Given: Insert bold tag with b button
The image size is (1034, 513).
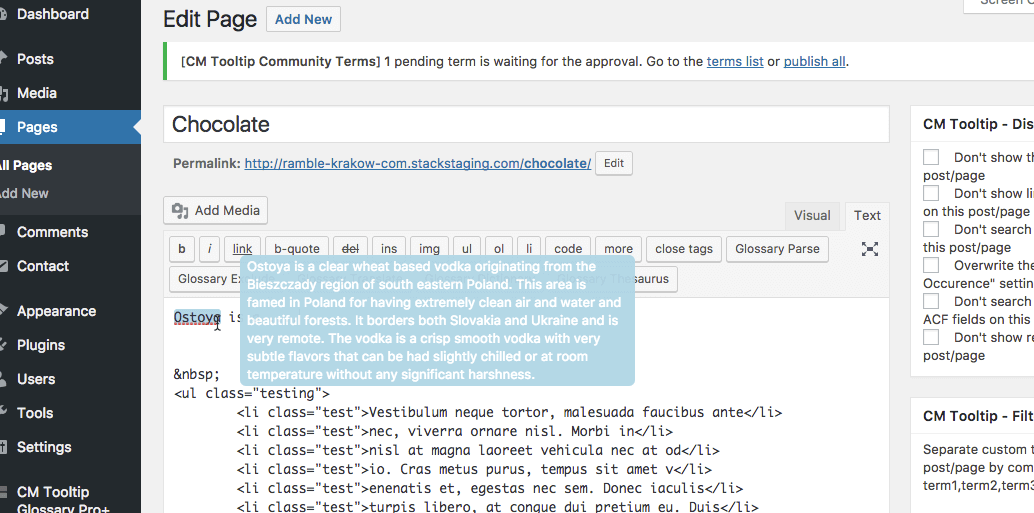Looking at the screenshot, I should [181, 249].
